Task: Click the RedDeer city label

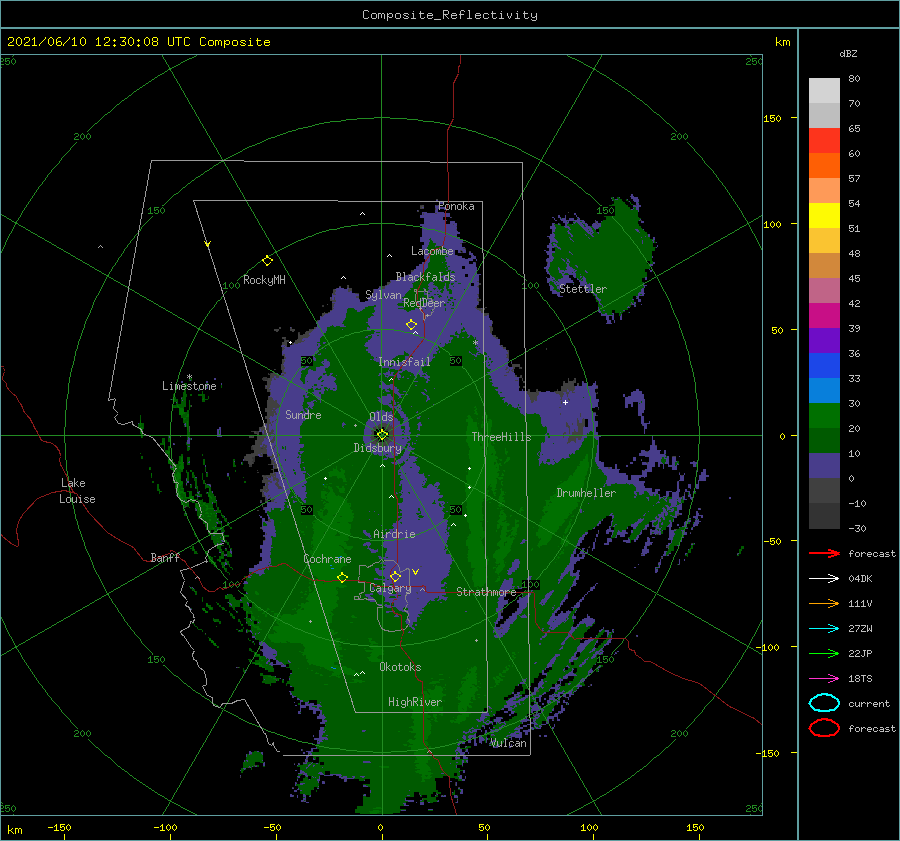Action: 424,303
